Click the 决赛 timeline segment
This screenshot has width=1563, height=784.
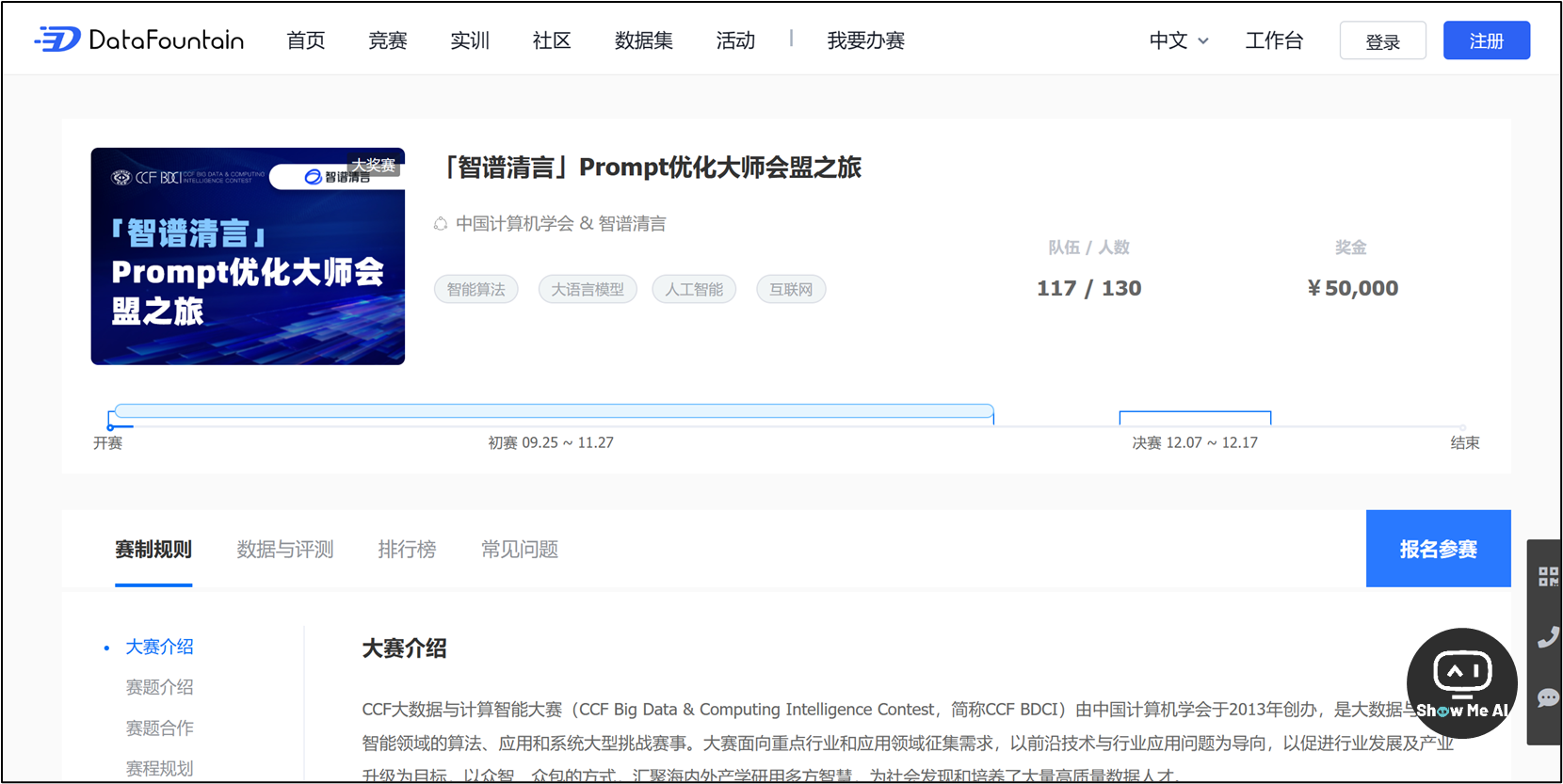[1195, 418]
